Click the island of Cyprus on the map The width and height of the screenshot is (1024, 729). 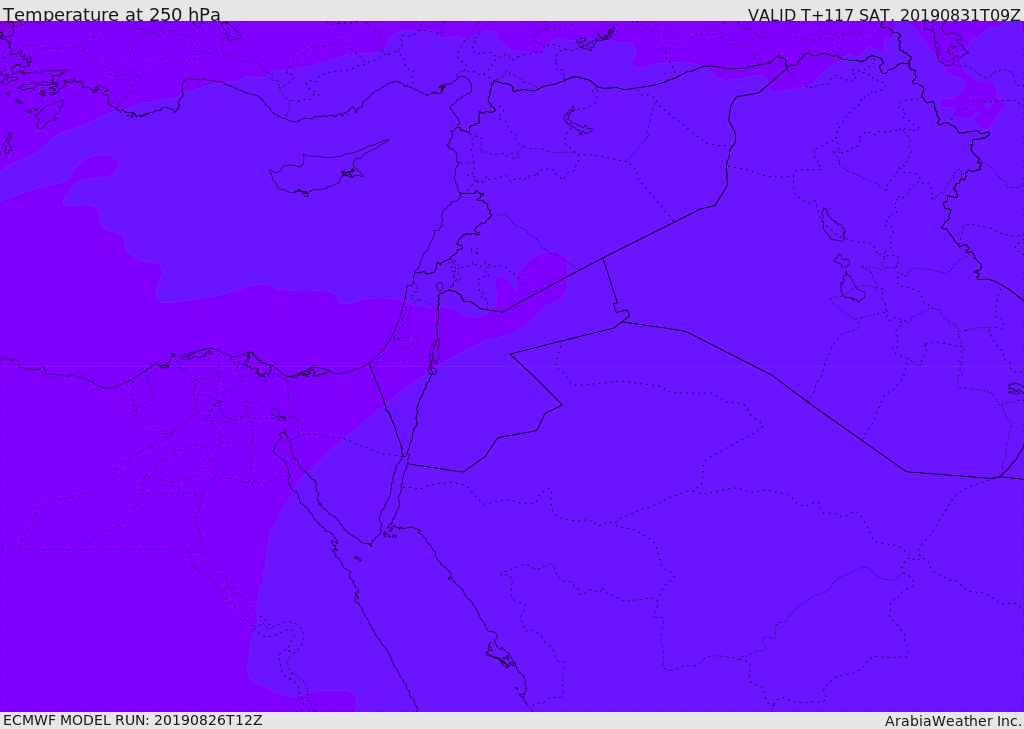coord(321,171)
